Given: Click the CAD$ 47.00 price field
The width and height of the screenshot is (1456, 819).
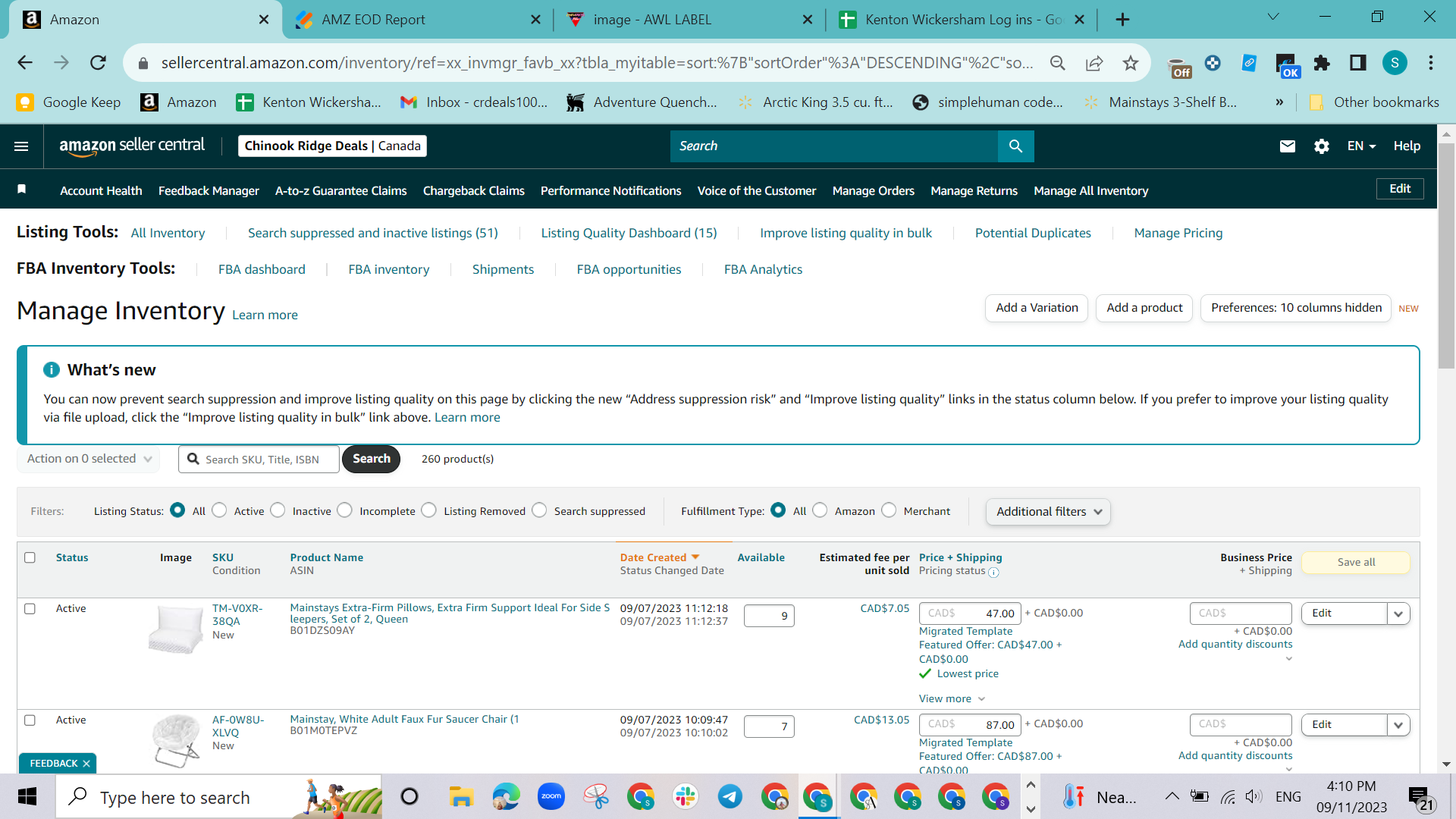Looking at the screenshot, I should tap(970, 613).
